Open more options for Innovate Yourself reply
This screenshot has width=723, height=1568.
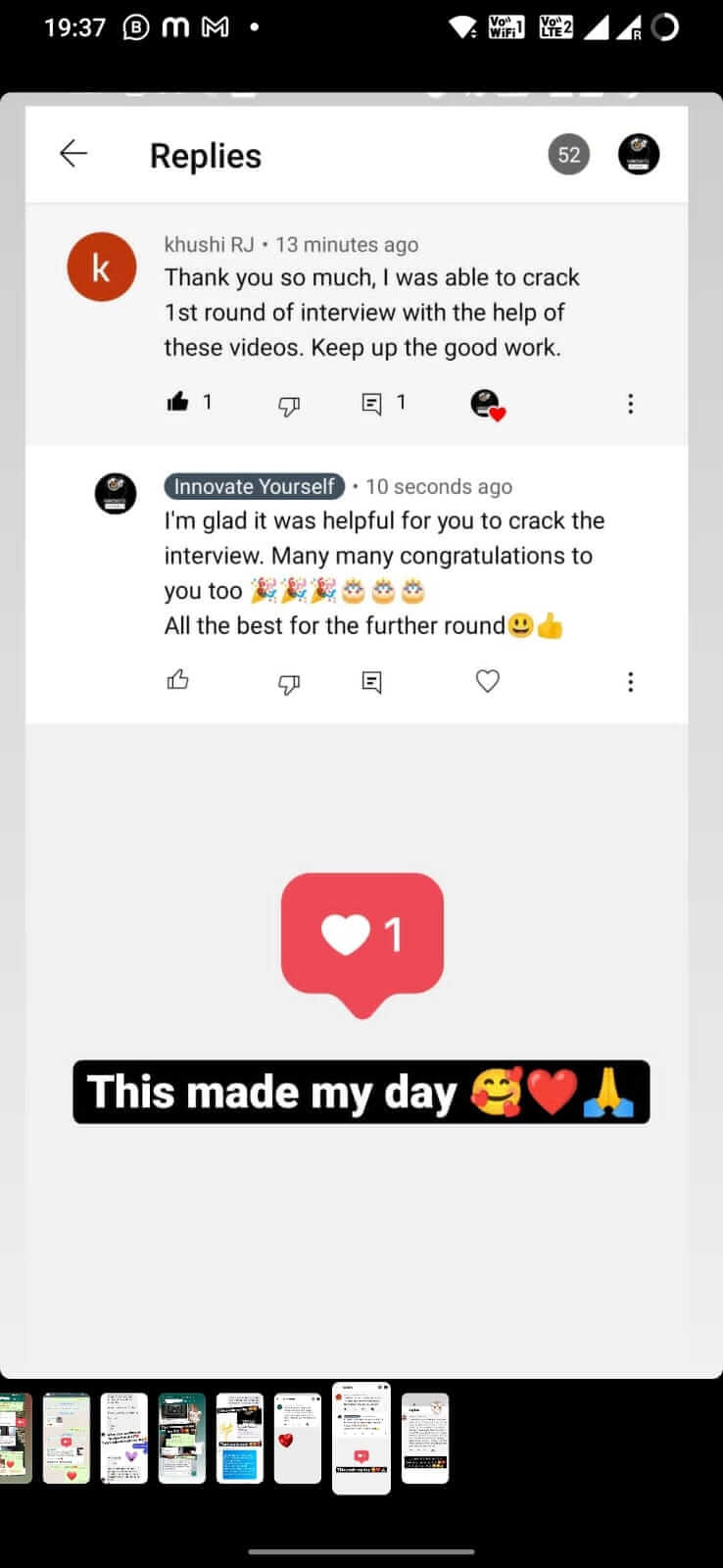coord(630,681)
